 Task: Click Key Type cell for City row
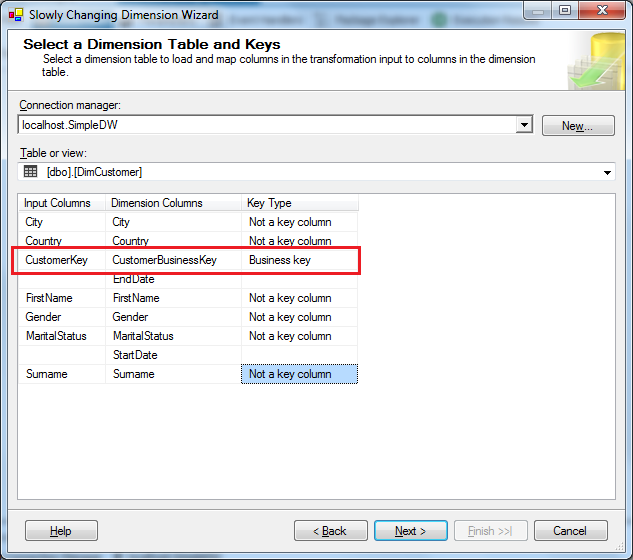coord(299,222)
